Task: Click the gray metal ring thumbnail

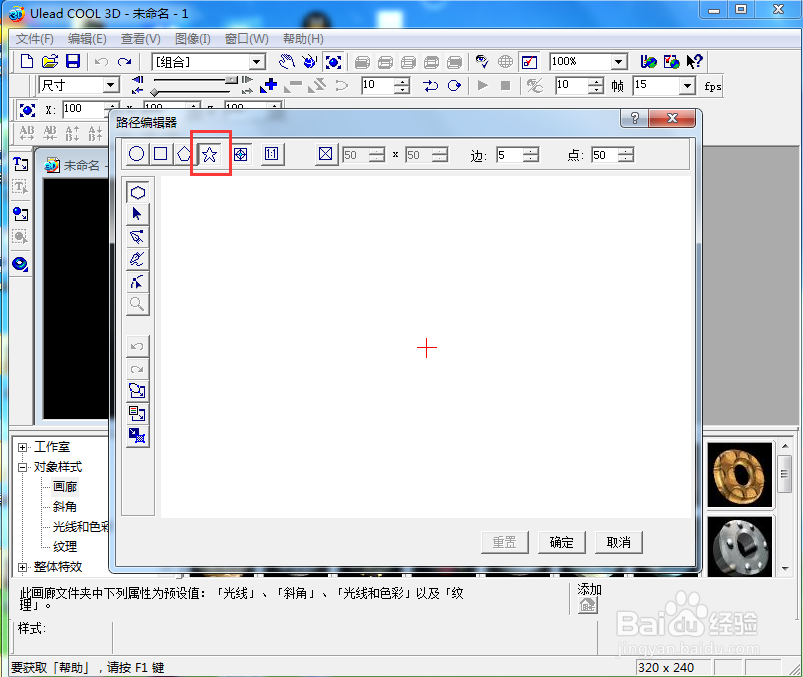Action: [x=739, y=547]
